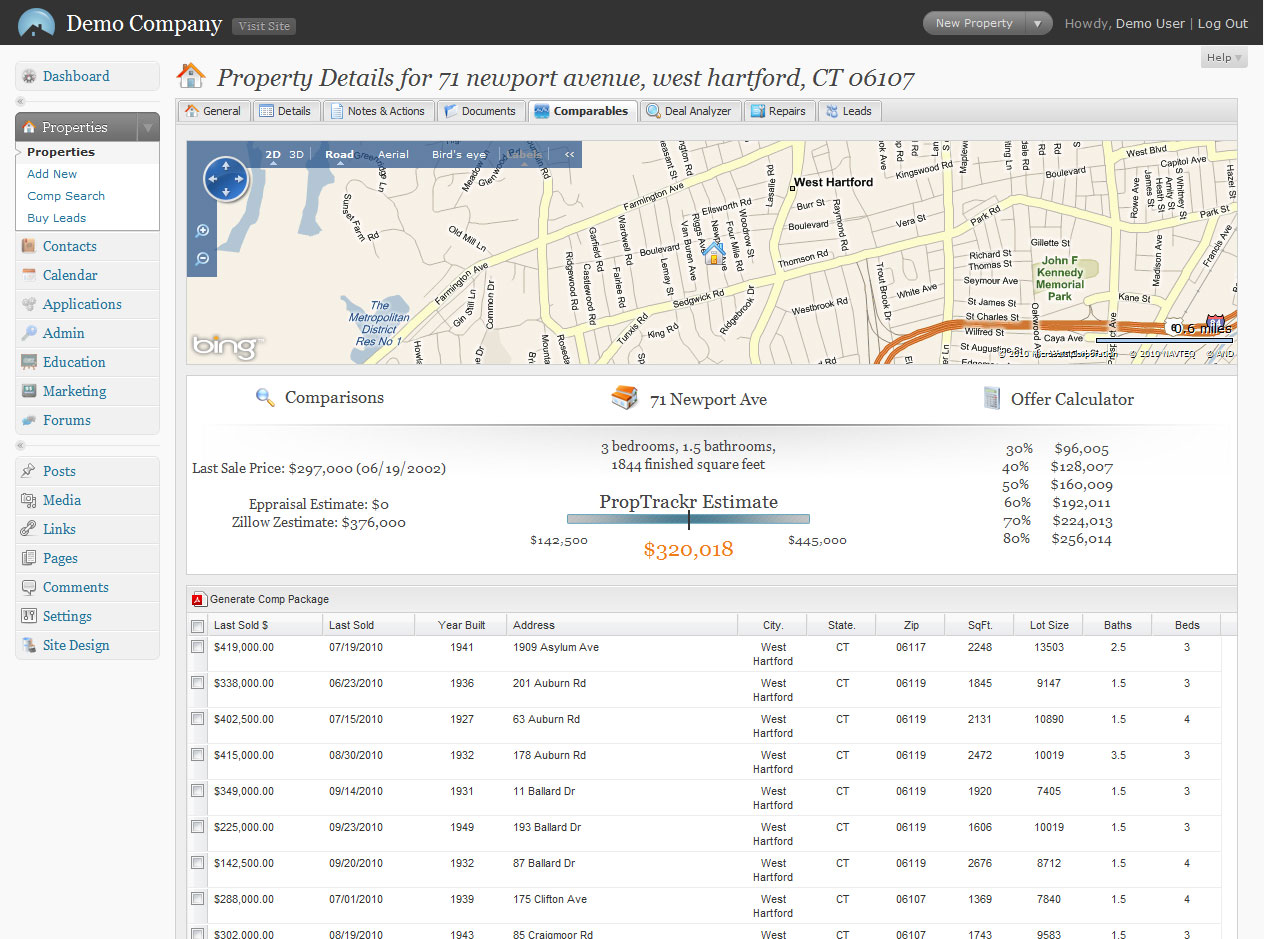The width and height of the screenshot is (1264, 939).
Task: Open the New Property dropdown arrow
Action: (1038, 24)
